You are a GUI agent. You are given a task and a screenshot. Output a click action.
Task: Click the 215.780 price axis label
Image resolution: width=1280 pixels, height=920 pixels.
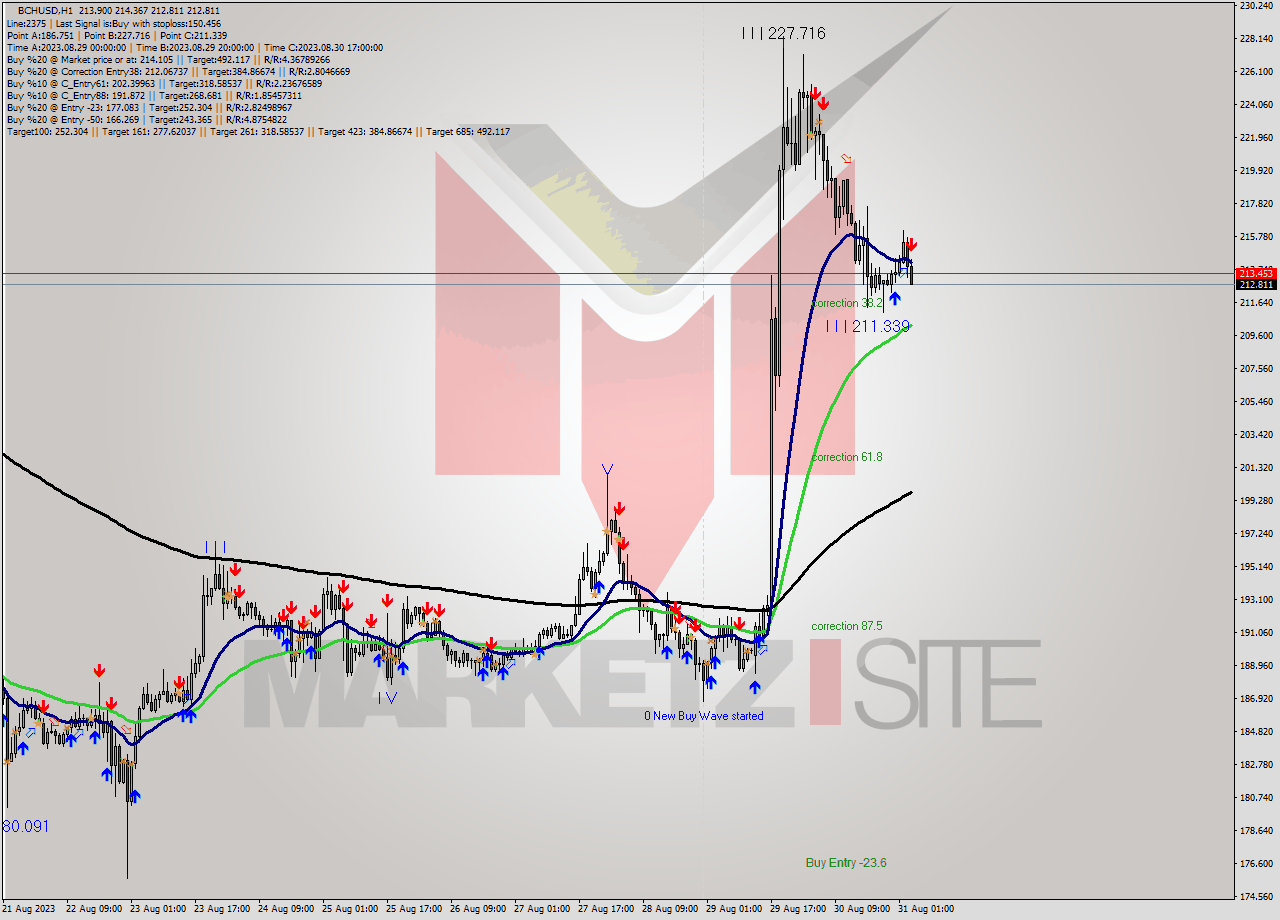[1255, 237]
